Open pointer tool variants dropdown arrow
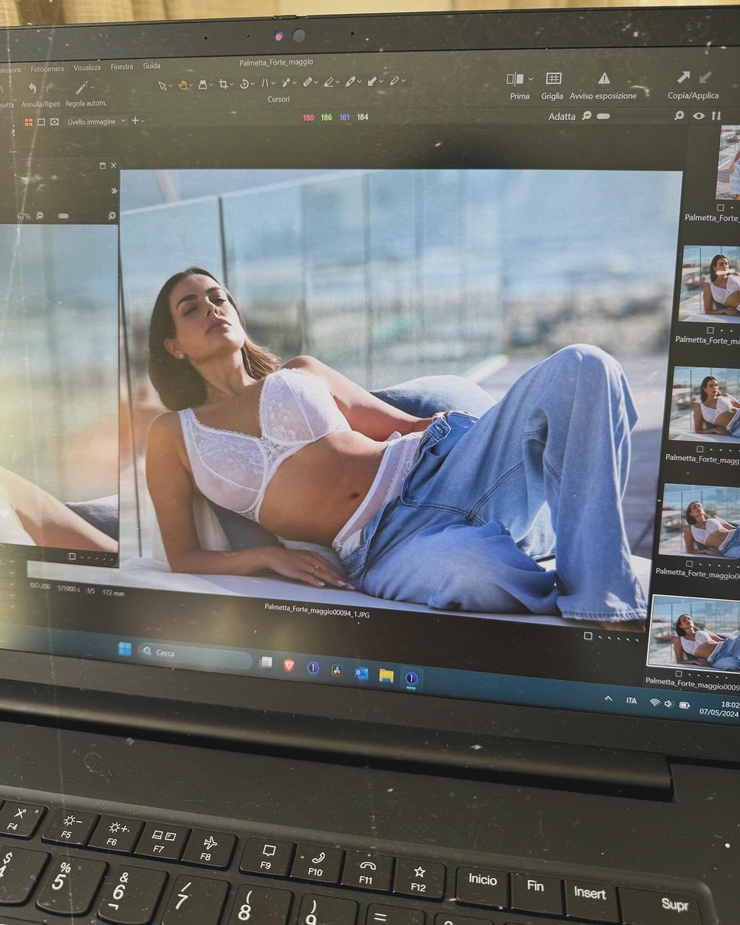 click(x=171, y=86)
